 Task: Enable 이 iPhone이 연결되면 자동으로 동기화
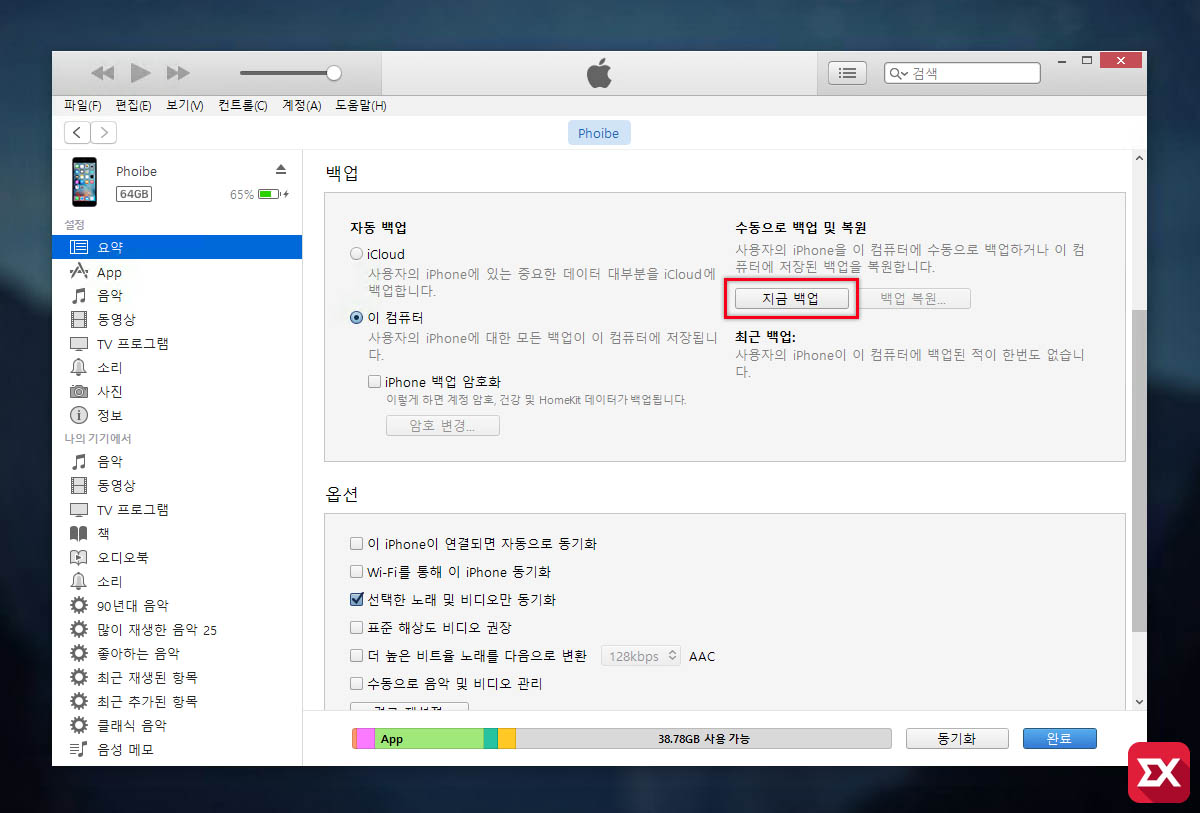[356, 544]
